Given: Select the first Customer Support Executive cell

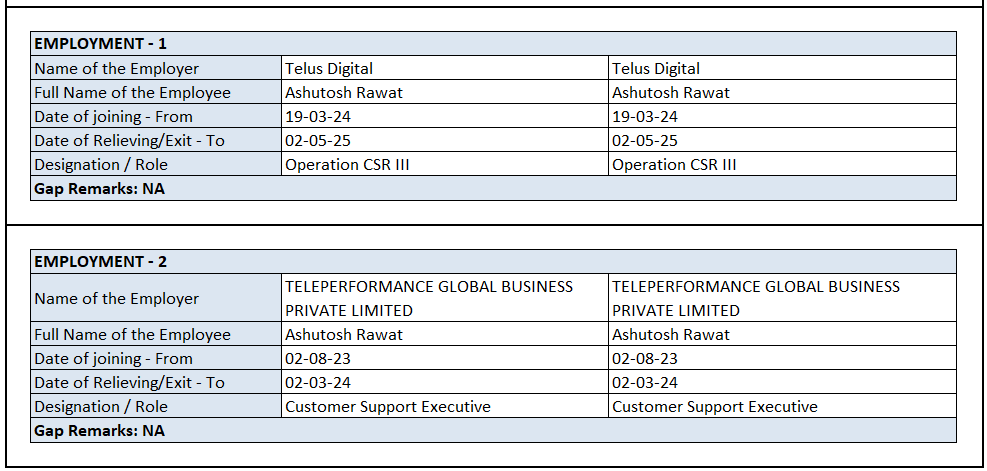Looking at the screenshot, I should click(x=388, y=407).
